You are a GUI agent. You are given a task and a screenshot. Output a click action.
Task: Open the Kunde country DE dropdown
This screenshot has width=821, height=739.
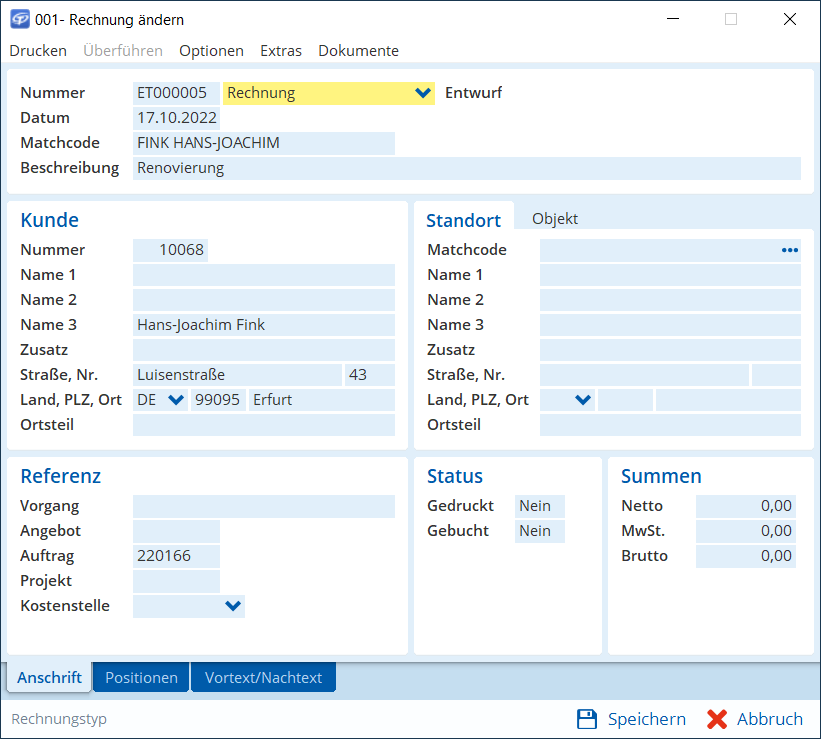coord(176,400)
